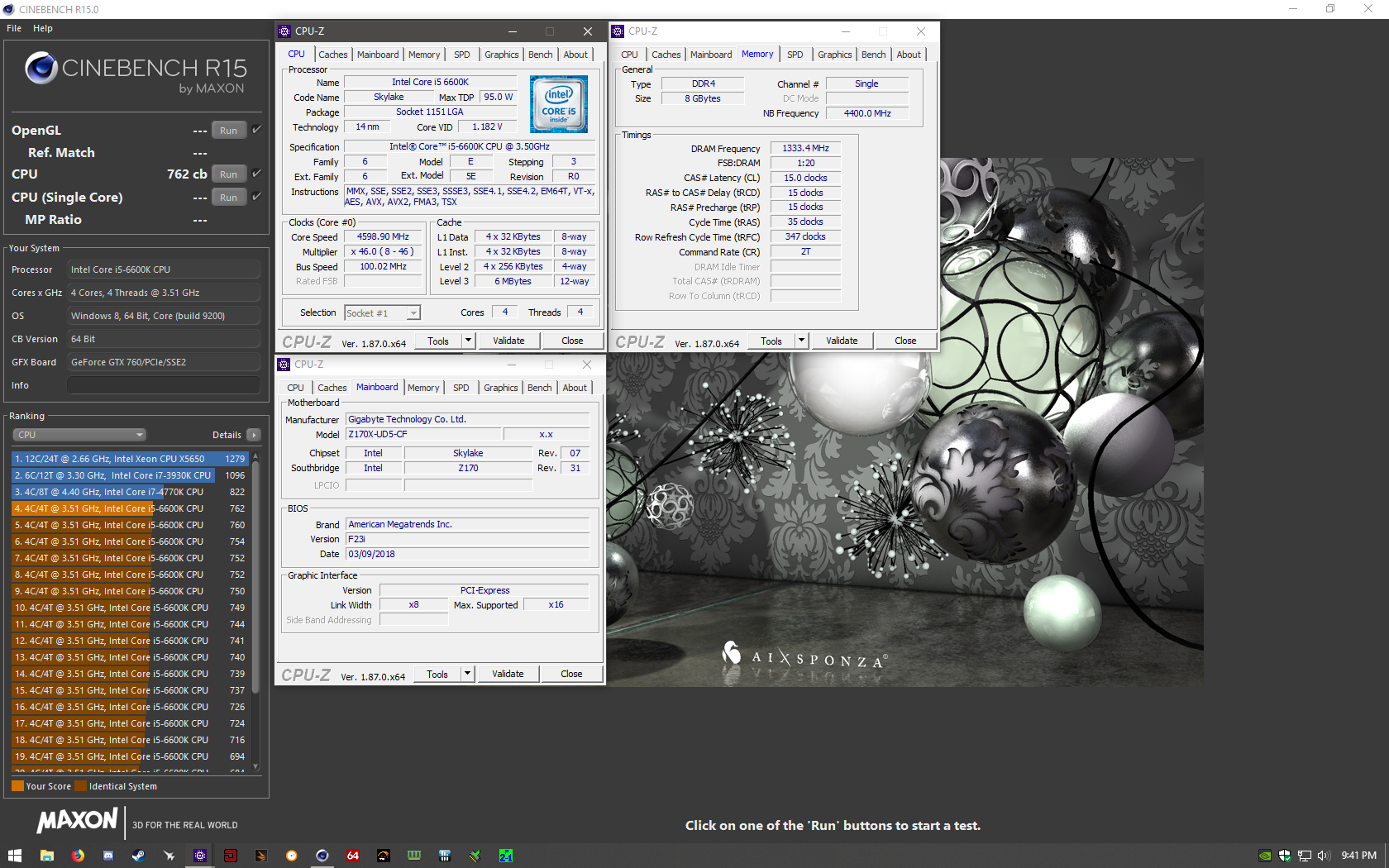Launch Firefox from the taskbar
1389x868 pixels.
[x=78, y=856]
